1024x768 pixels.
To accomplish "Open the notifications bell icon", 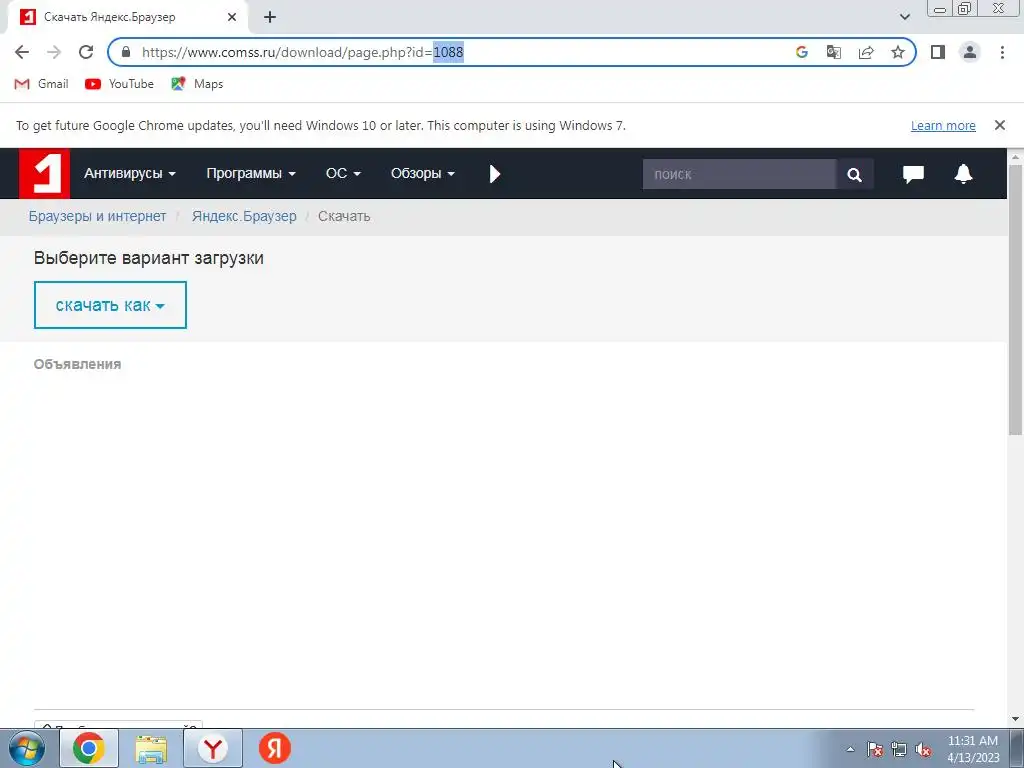I will tap(963, 174).
